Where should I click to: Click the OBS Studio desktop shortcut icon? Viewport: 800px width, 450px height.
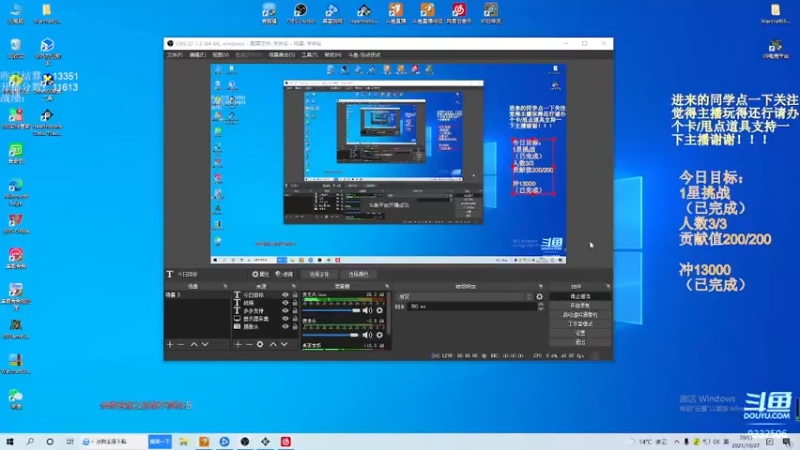[301, 13]
